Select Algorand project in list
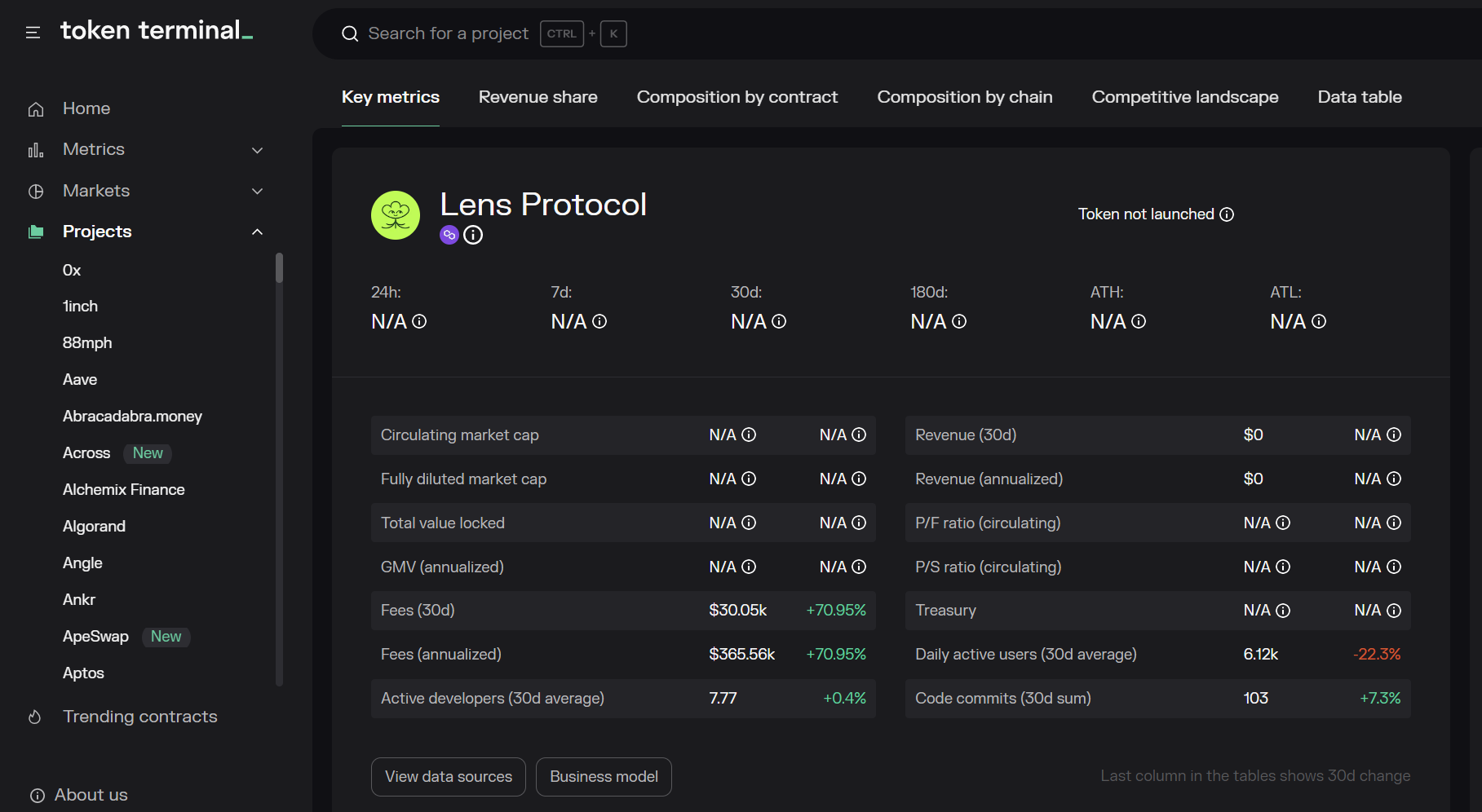The height and width of the screenshot is (812, 1482). (94, 527)
